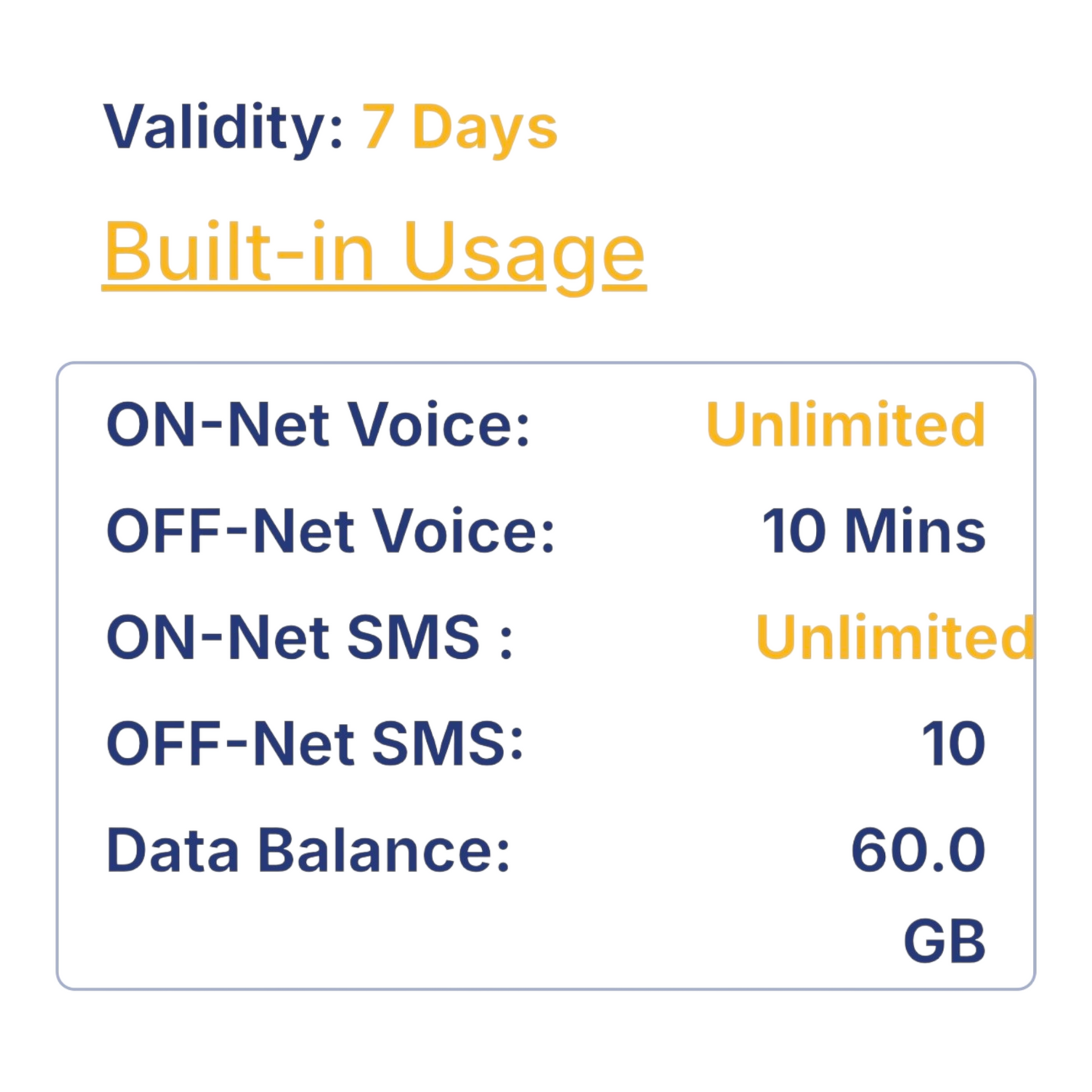This screenshot has height=1092, width=1092.
Task: Click the ON-Net SMS label
Action: point(310,638)
